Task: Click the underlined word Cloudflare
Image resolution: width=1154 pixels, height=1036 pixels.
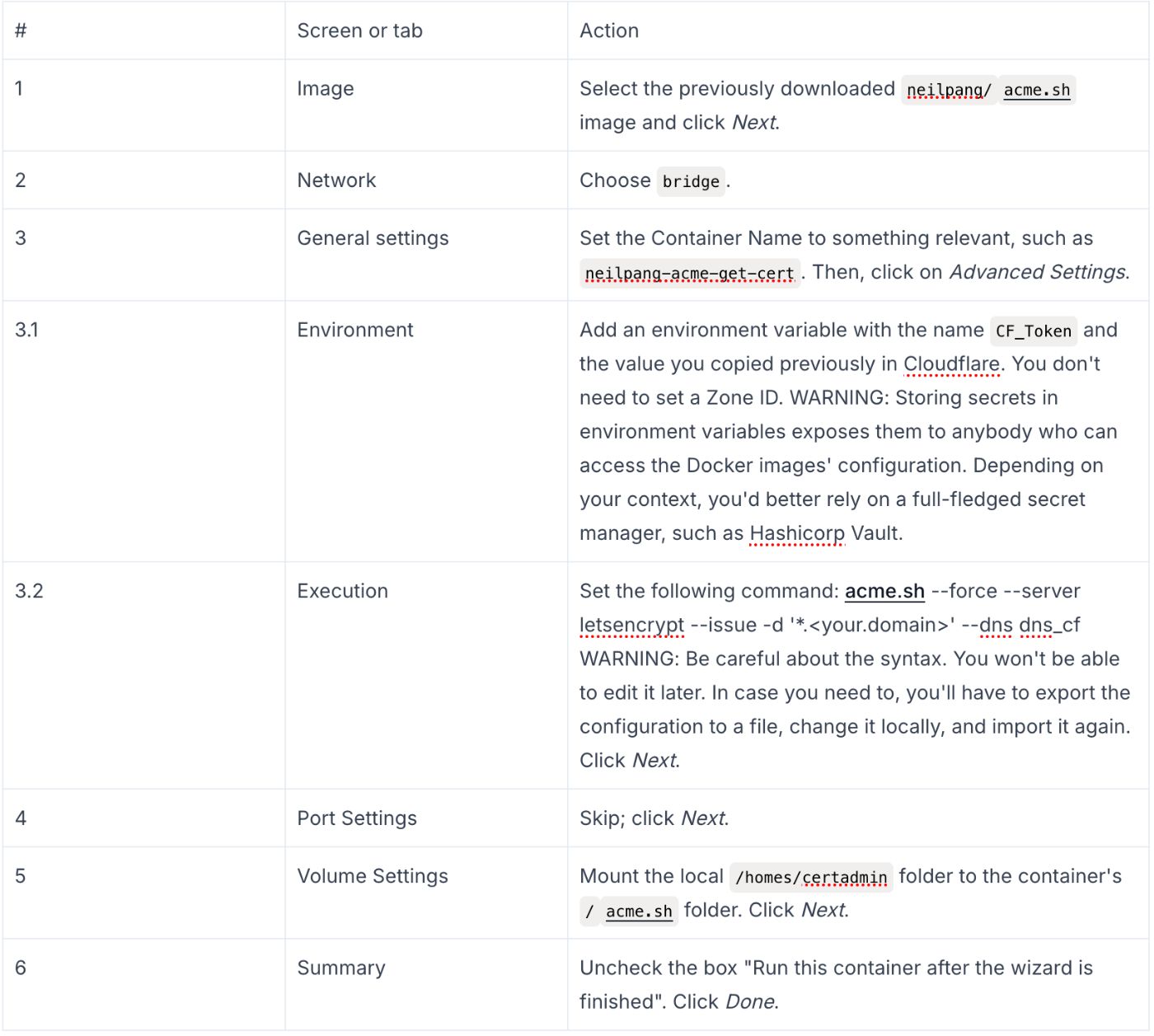Action: (951, 363)
